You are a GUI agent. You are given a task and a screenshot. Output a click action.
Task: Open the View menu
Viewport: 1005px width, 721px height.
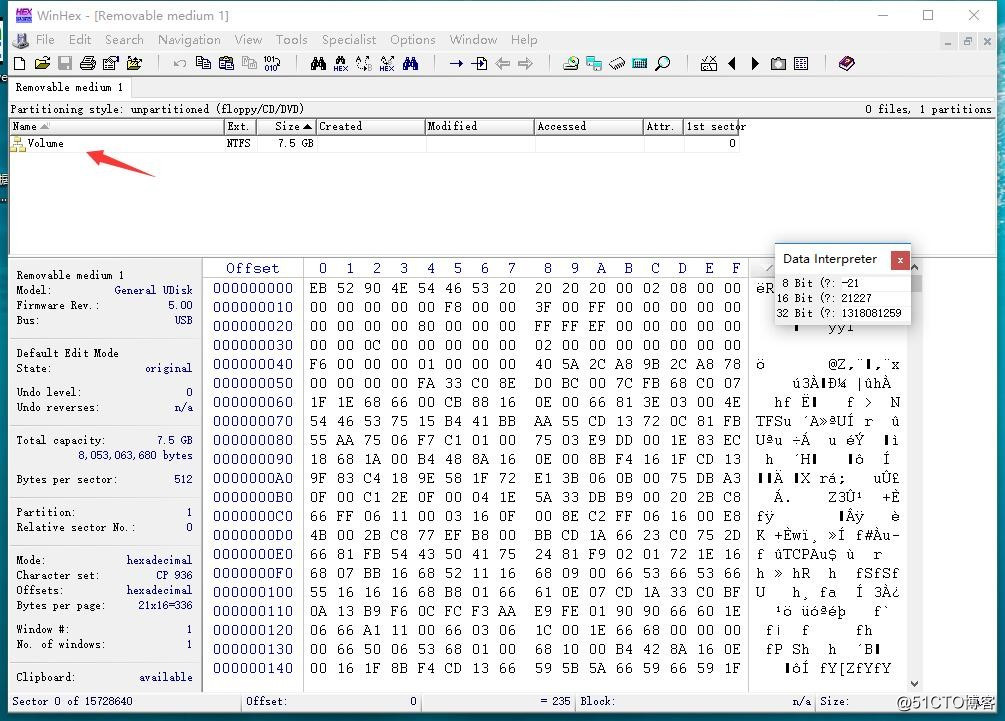point(248,40)
